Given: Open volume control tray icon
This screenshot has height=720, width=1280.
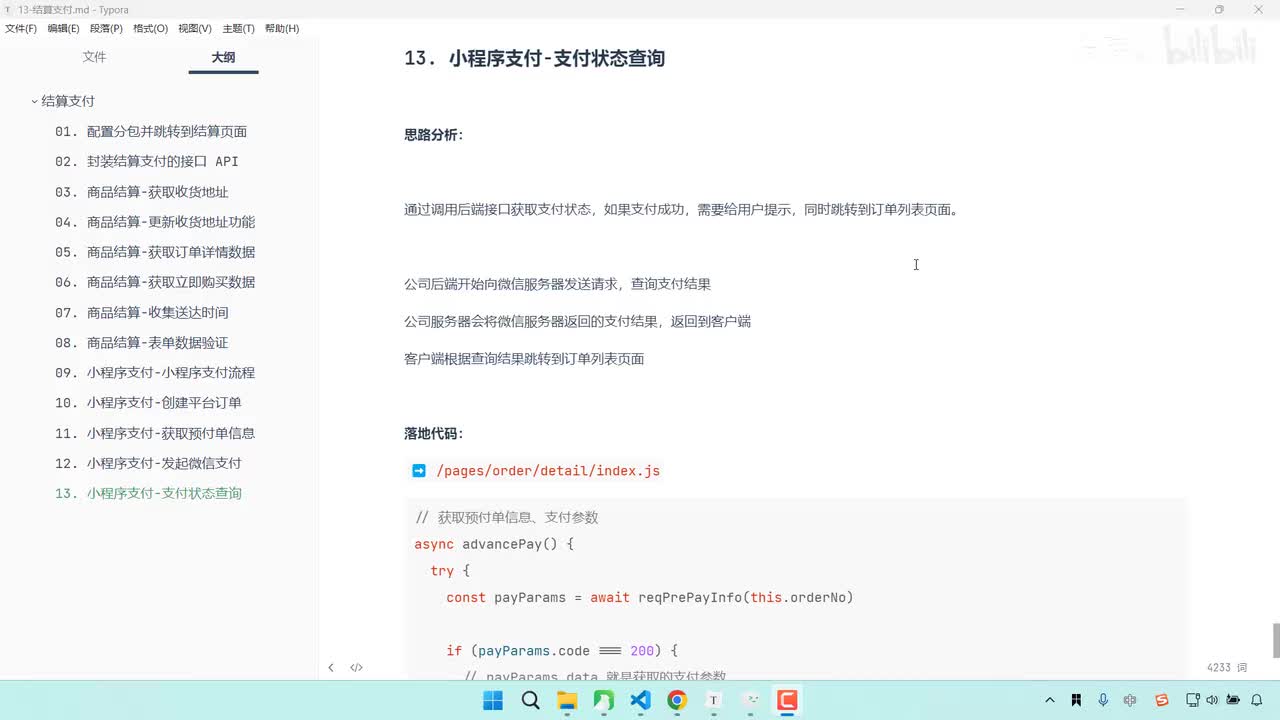Looking at the screenshot, I should click(x=1212, y=700).
